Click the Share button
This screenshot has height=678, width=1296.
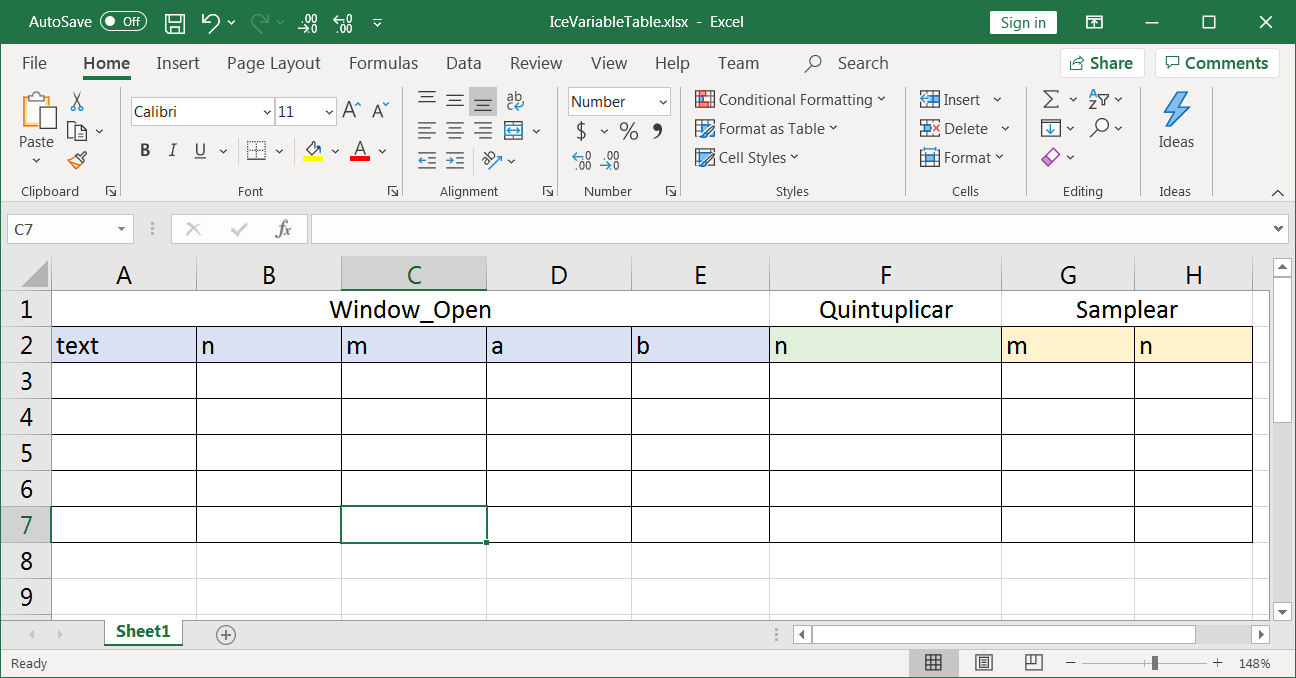pyautogui.click(x=1102, y=63)
